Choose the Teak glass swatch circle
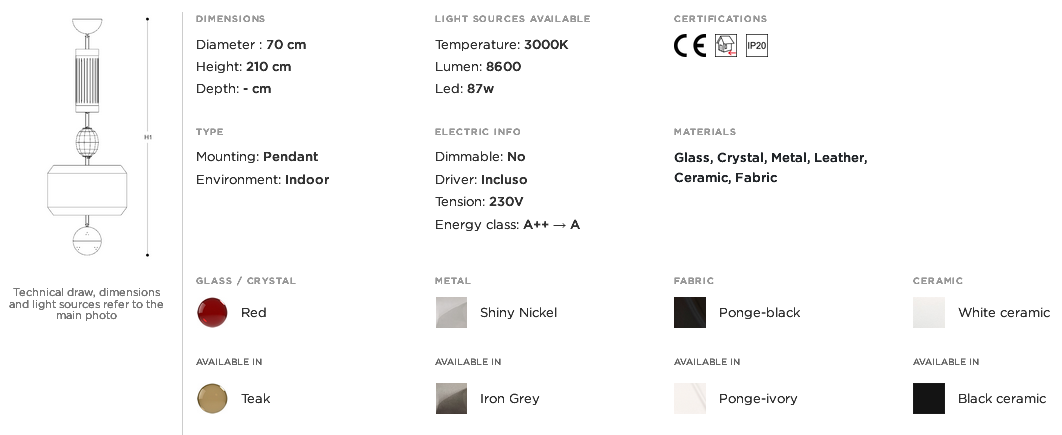This screenshot has height=435, width=1062. (x=212, y=398)
